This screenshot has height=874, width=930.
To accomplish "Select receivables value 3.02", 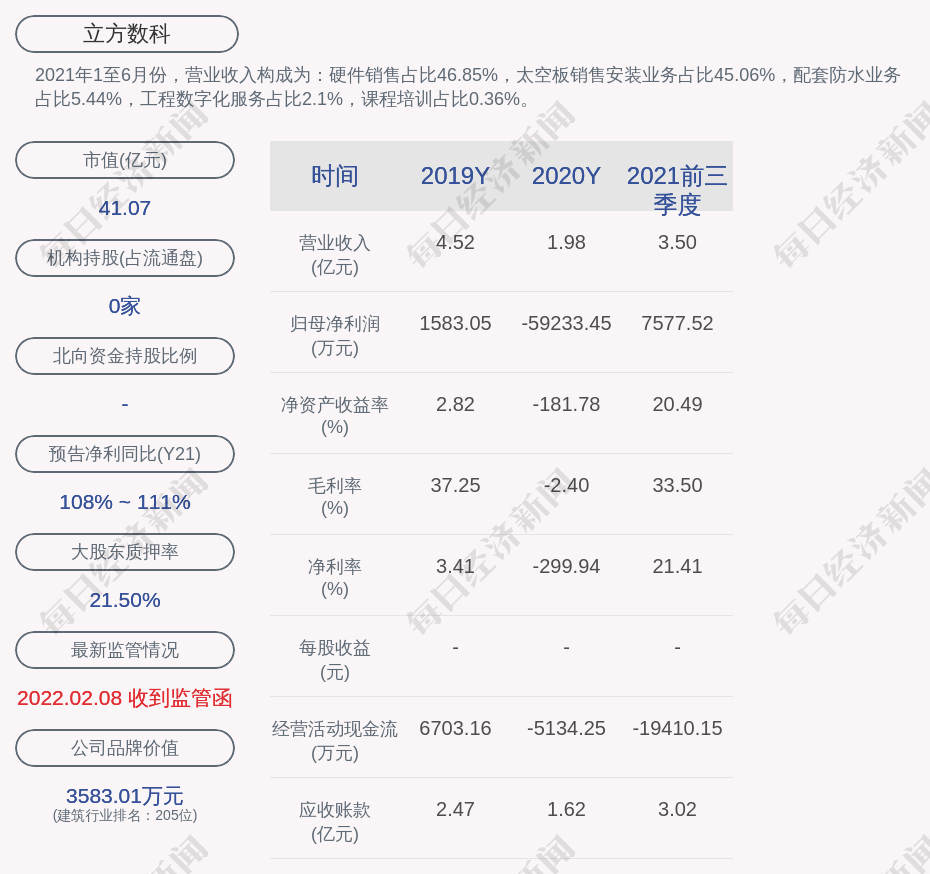I will [677, 810].
